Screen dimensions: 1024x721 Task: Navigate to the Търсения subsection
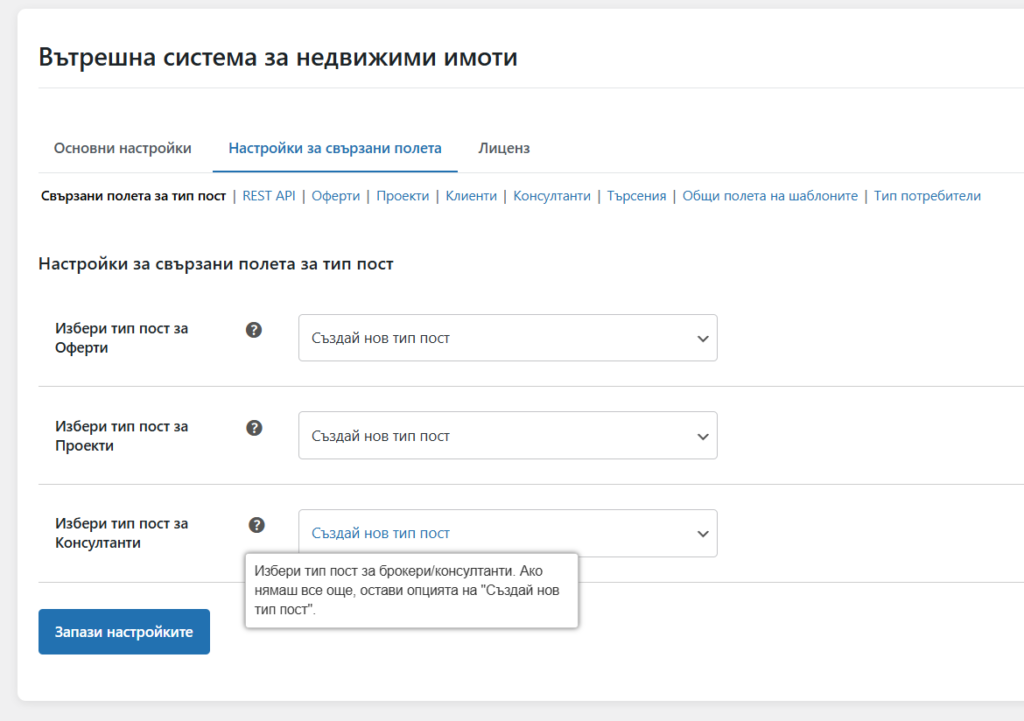click(636, 196)
